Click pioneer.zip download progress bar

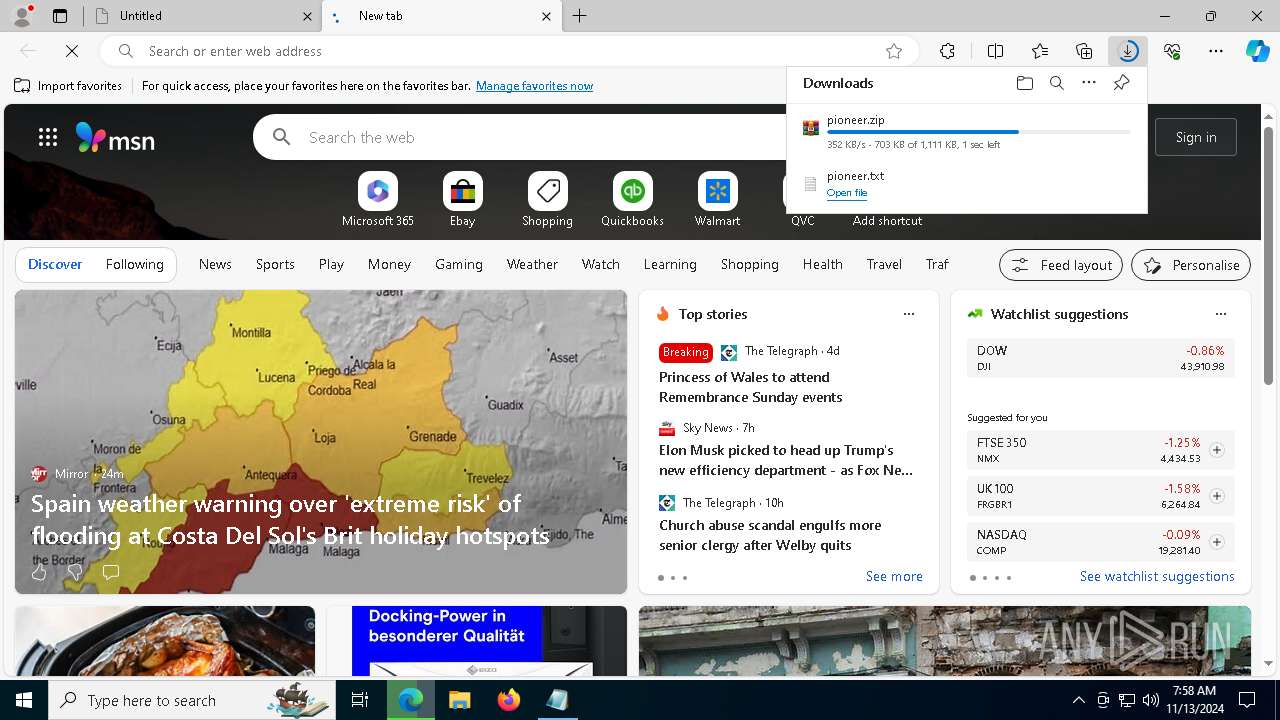pos(979,132)
